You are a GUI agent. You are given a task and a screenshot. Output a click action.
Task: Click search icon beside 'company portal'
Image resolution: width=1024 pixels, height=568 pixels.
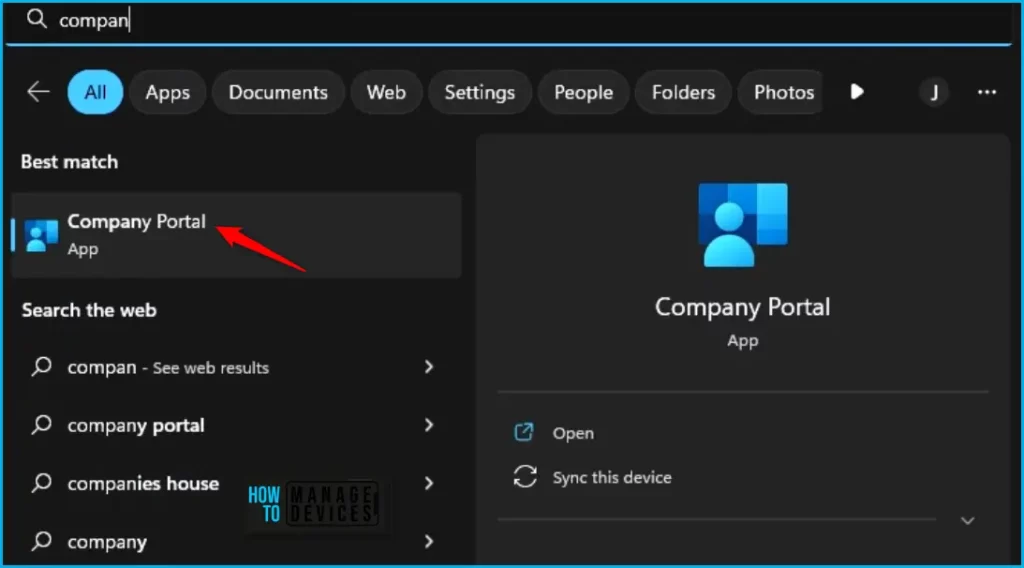[41, 424]
